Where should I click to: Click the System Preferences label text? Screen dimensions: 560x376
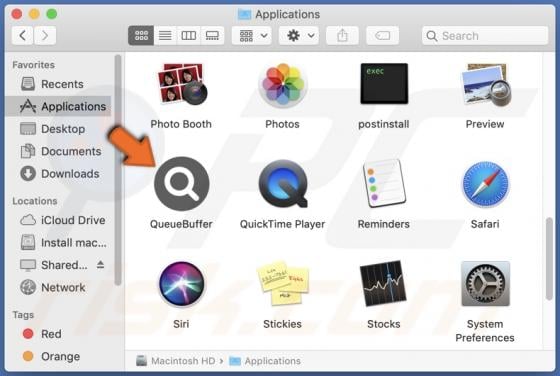(x=485, y=331)
